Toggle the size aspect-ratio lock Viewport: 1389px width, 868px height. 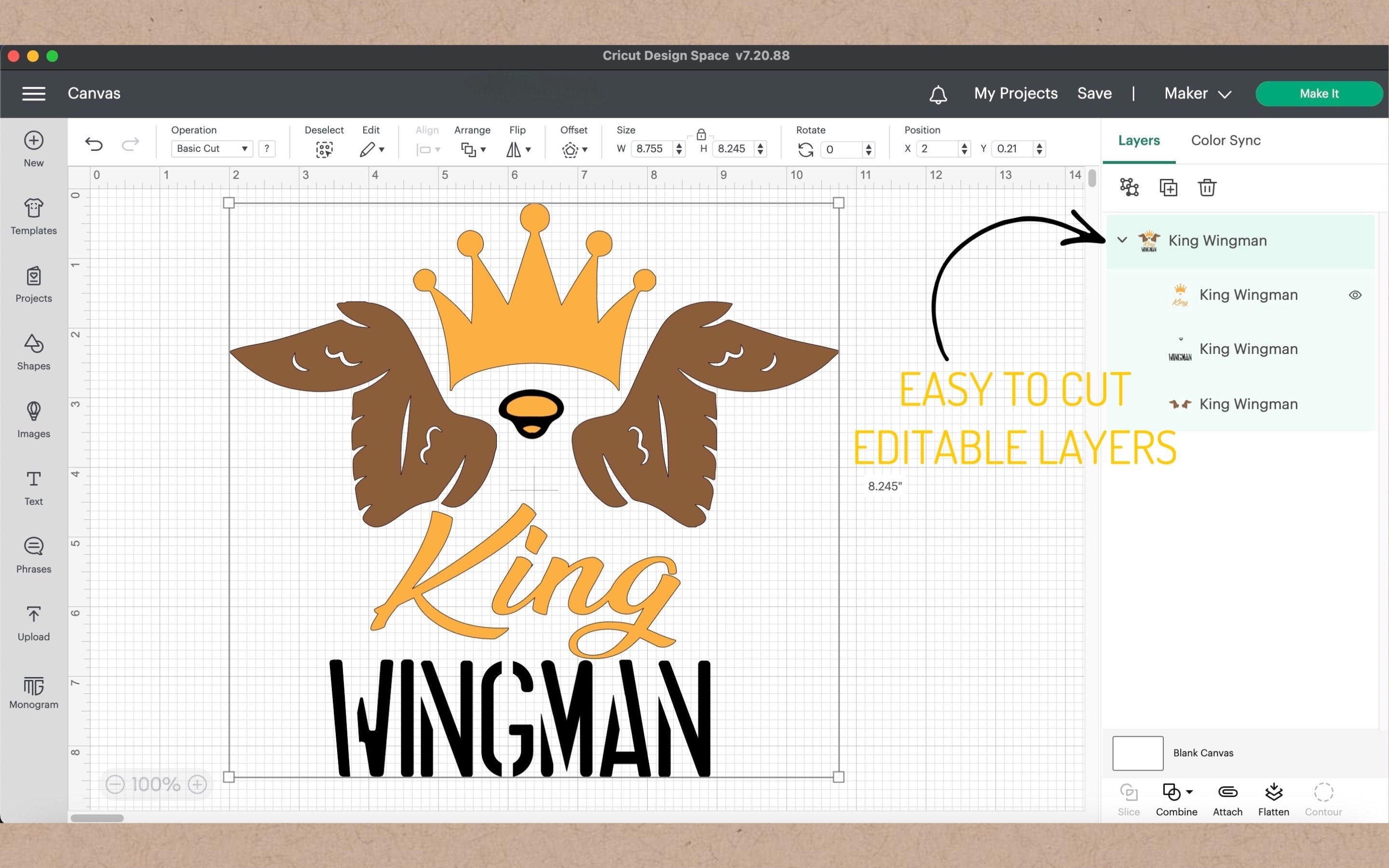[701, 136]
